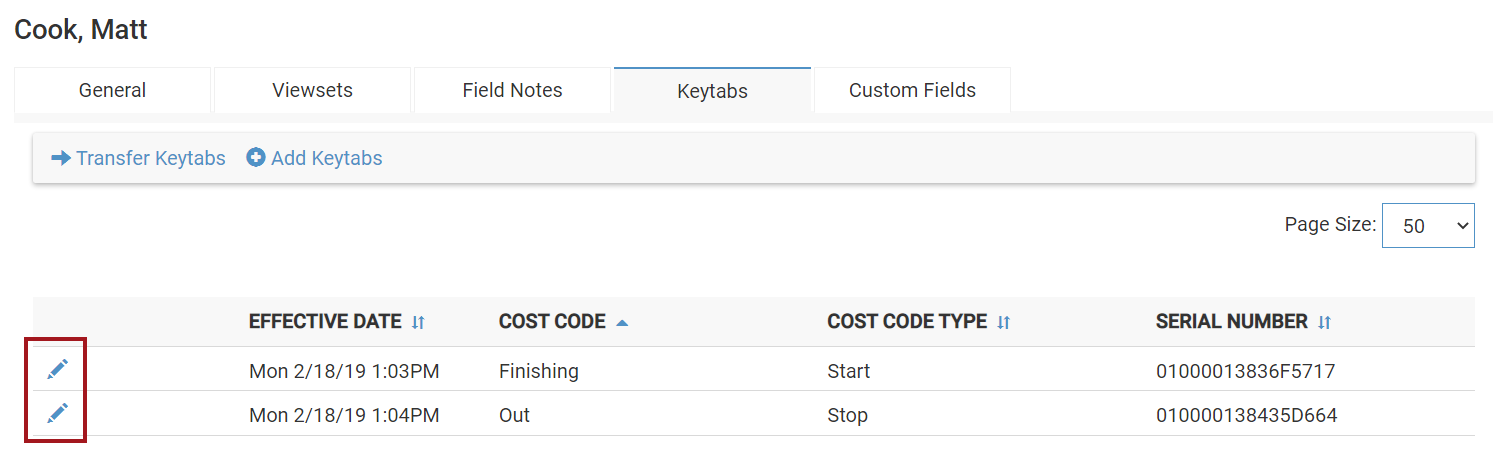Select serial number 01000013836F5717 cell

pos(1245,371)
